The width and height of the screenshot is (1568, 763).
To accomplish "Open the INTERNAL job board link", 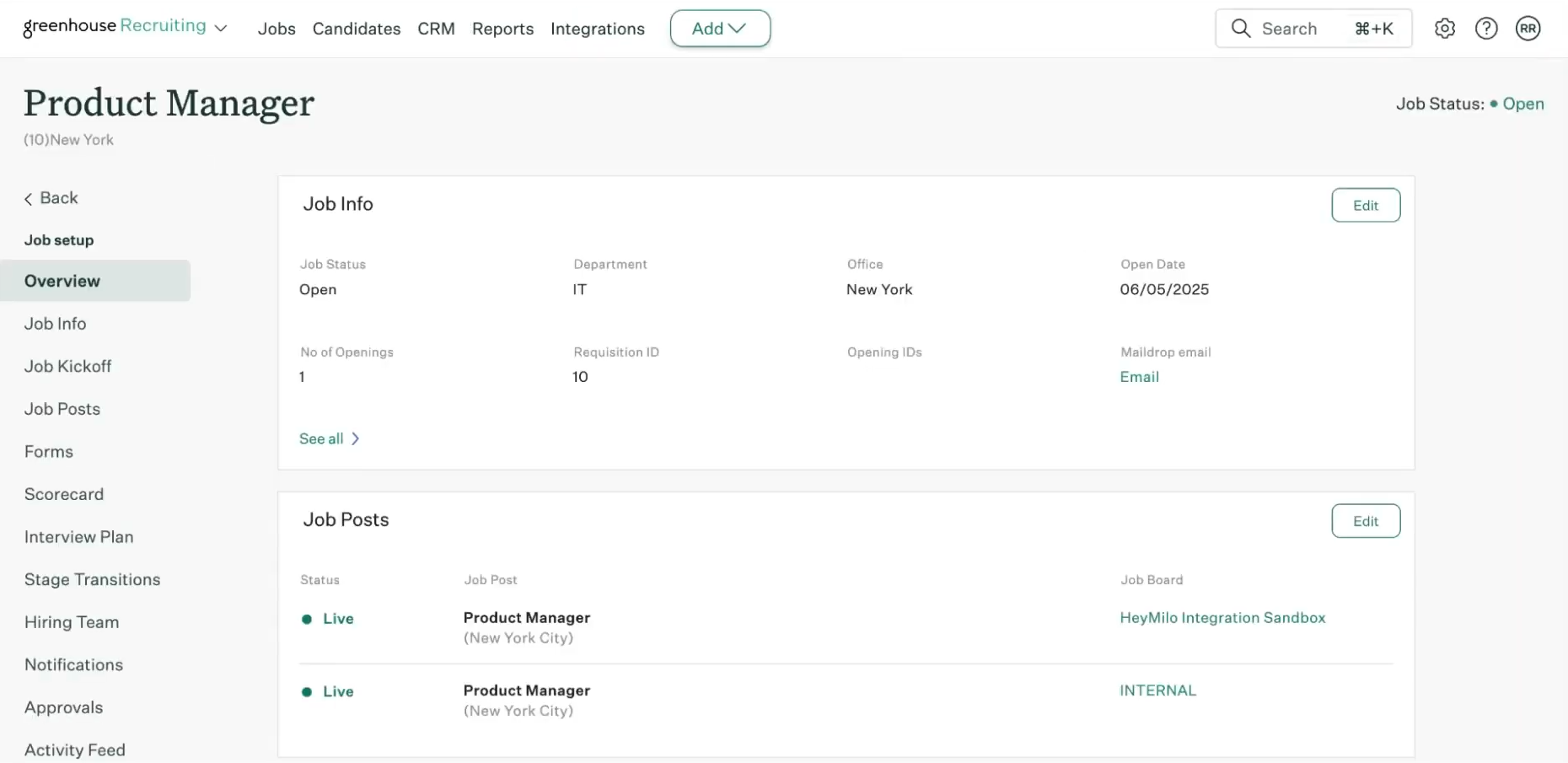I will pyautogui.click(x=1157, y=690).
